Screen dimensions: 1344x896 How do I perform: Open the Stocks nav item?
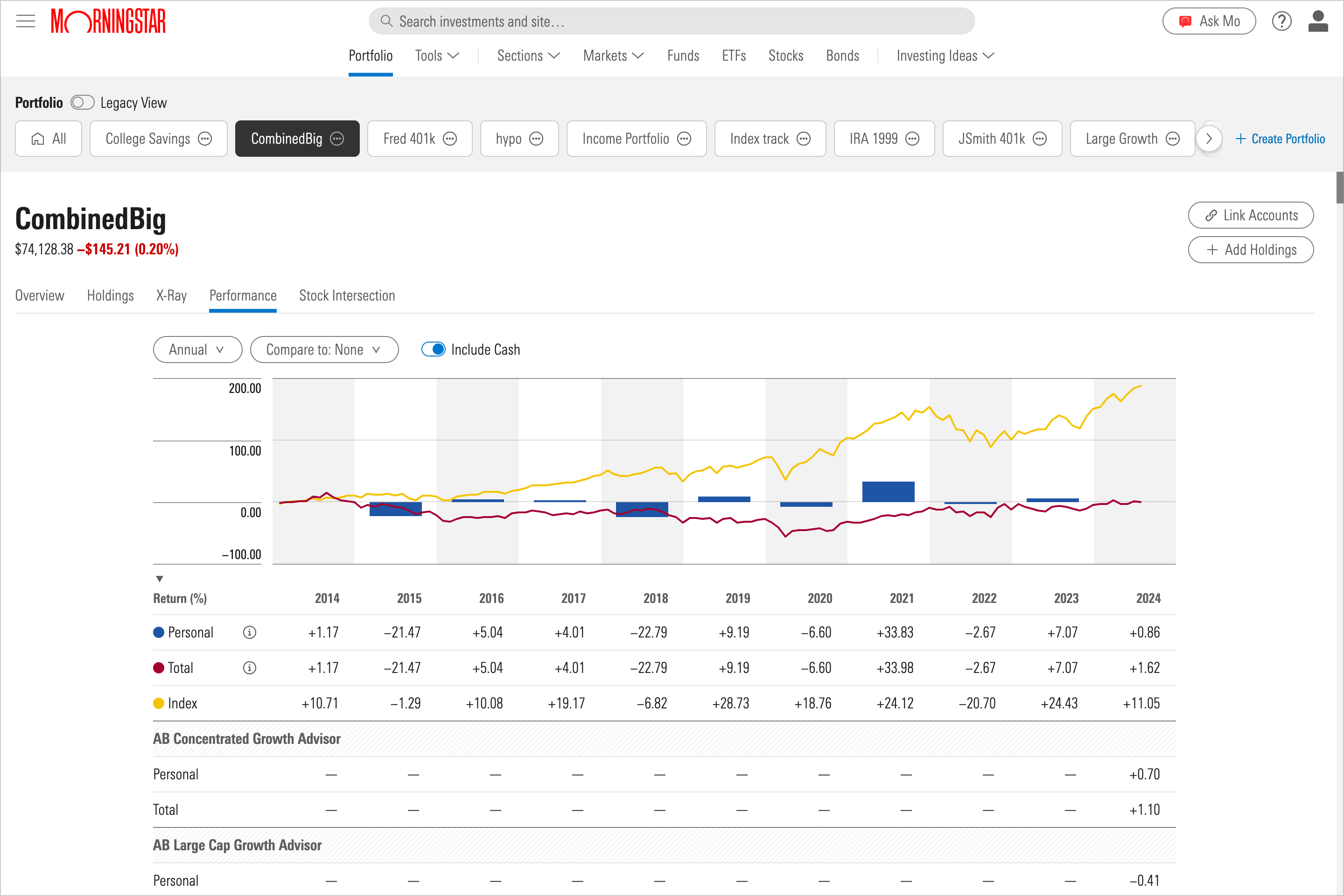click(x=786, y=56)
